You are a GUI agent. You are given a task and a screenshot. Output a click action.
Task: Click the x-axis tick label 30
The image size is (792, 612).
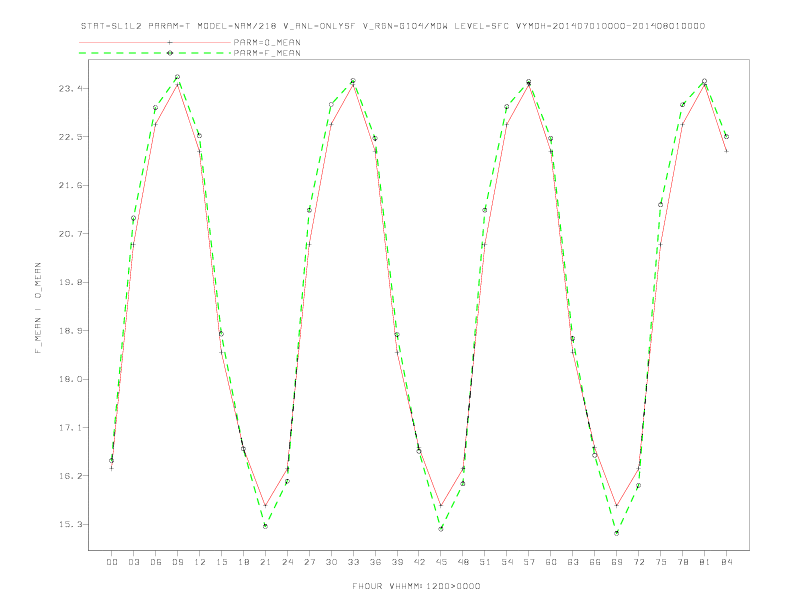point(331,562)
